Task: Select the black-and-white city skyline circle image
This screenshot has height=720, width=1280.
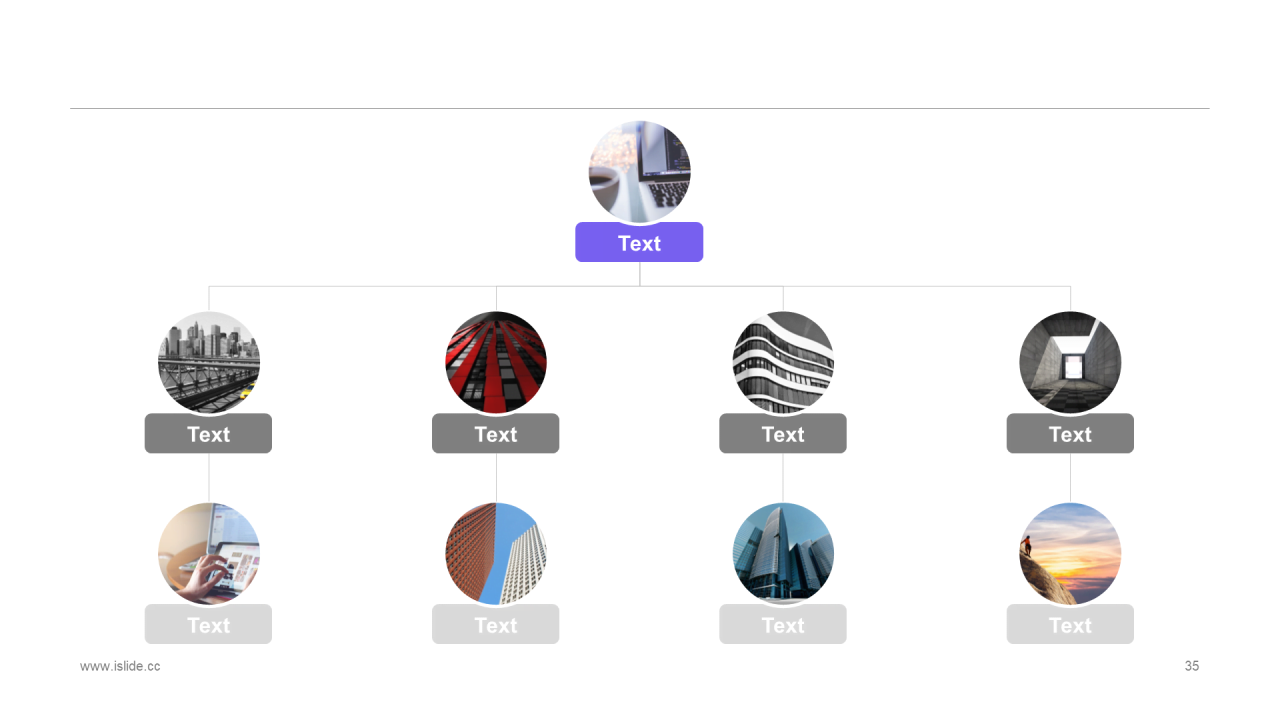Action: coord(209,363)
